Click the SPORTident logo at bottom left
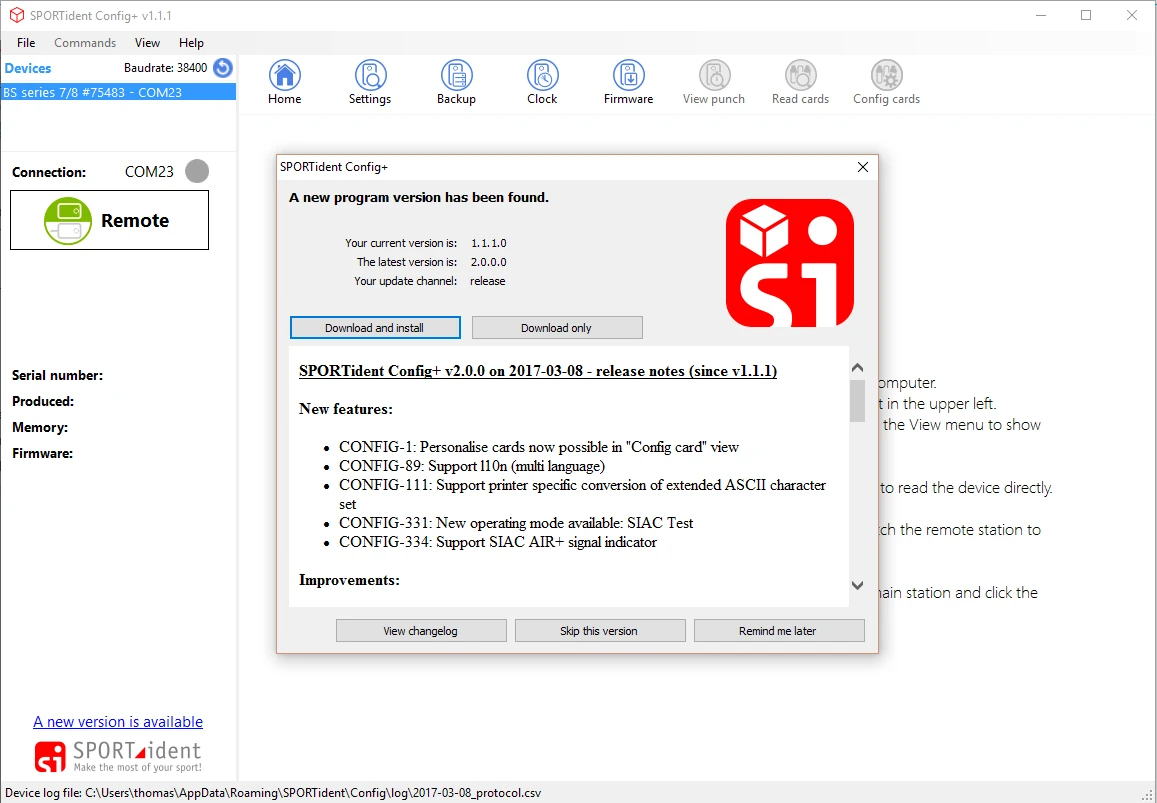Viewport: 1157px width, 803px height. point(118,756)
